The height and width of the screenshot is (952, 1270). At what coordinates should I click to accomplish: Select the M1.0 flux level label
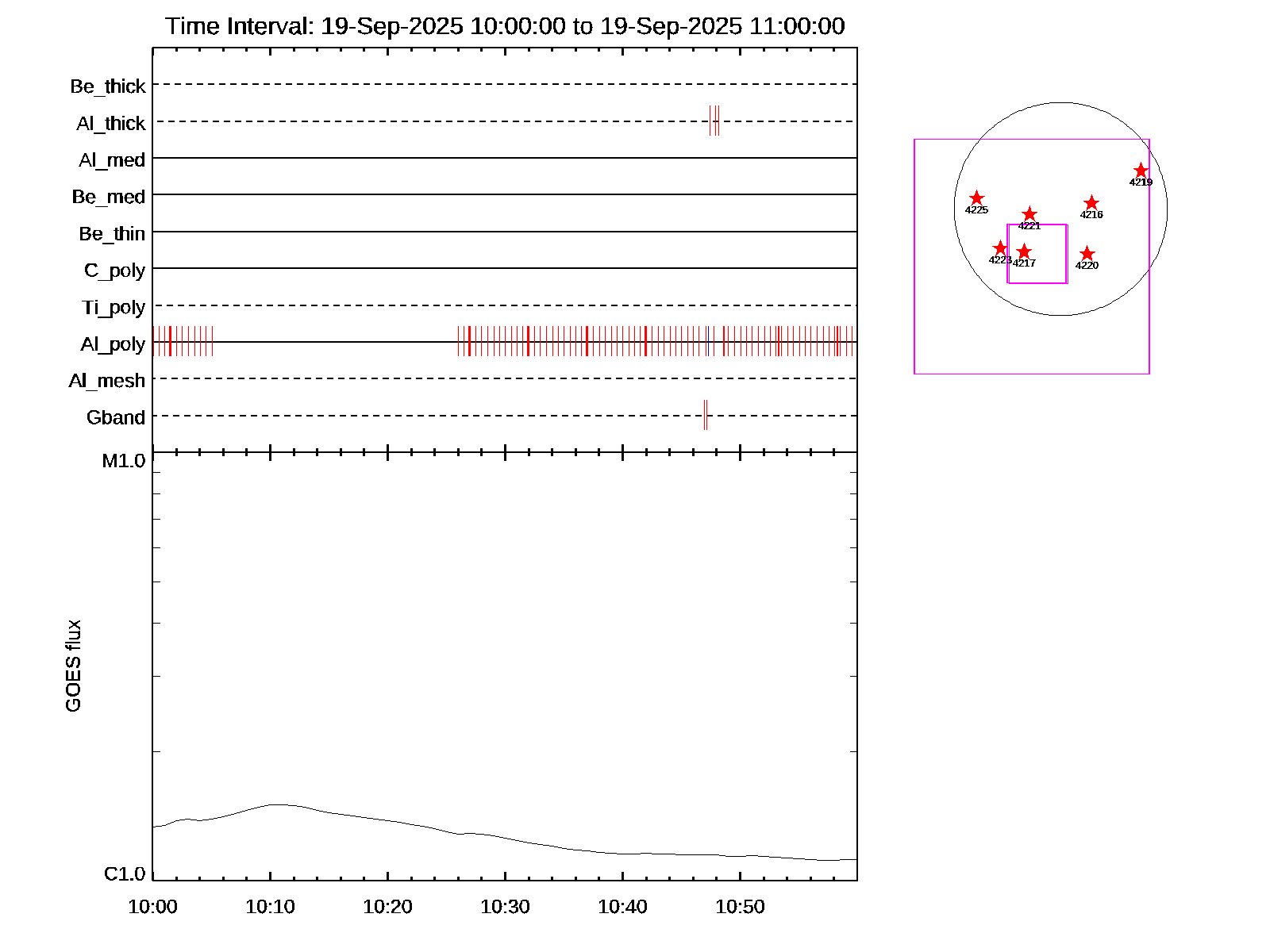click(x=124, y=461)
